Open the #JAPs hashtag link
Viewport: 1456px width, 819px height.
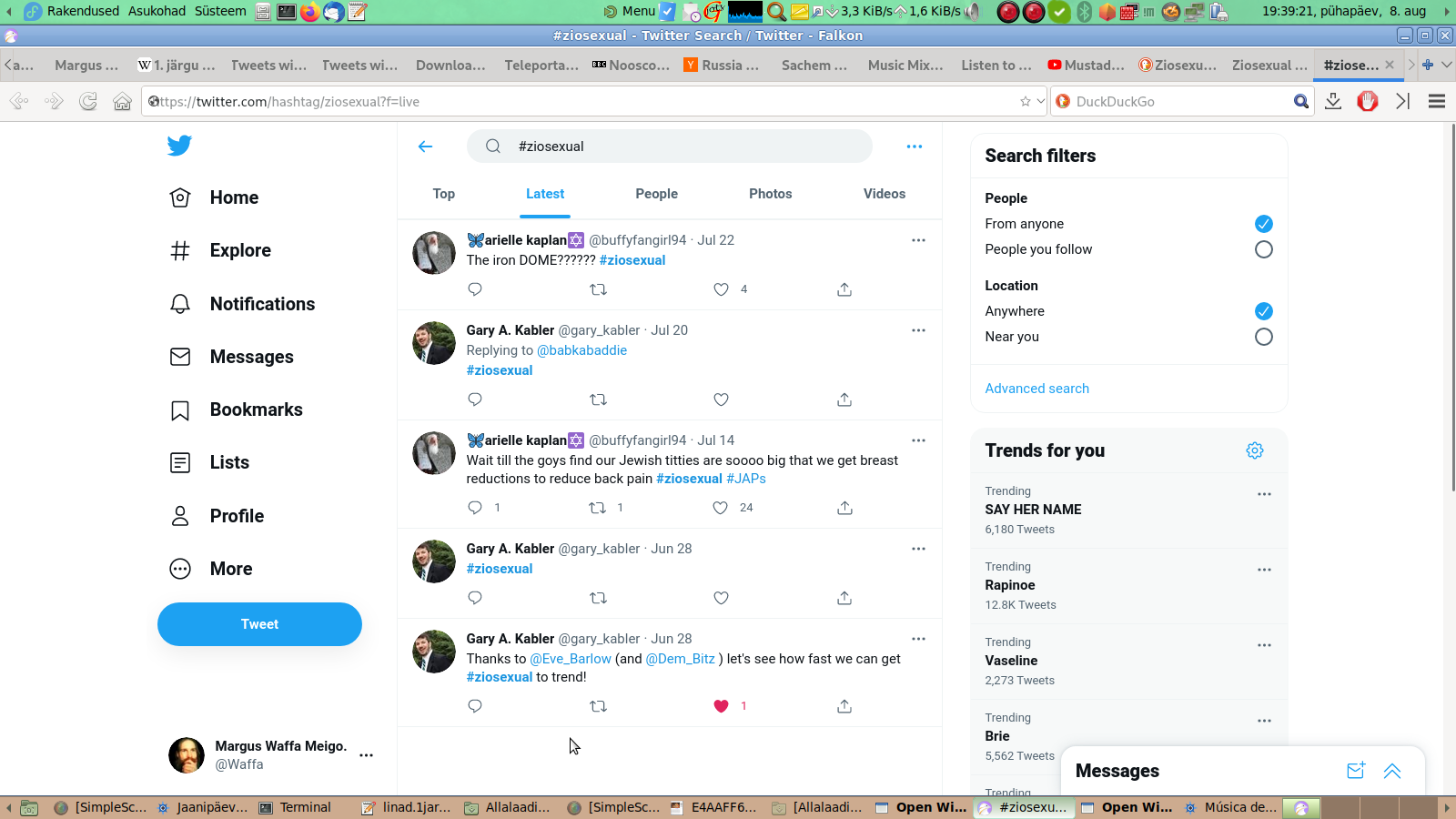pyautogui.click(x=746, y=479)
